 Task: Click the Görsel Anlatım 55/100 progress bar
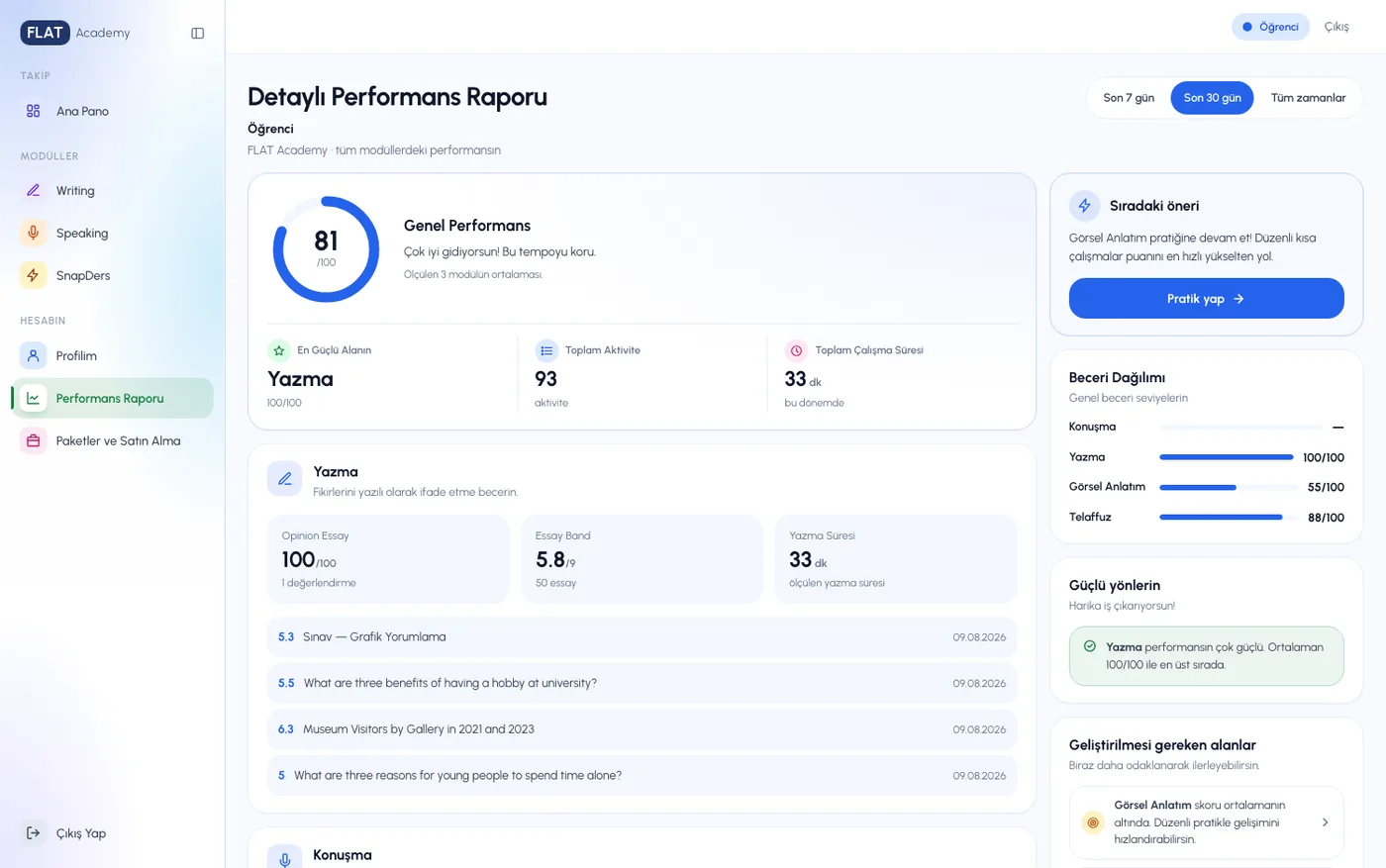point(1229,487)
